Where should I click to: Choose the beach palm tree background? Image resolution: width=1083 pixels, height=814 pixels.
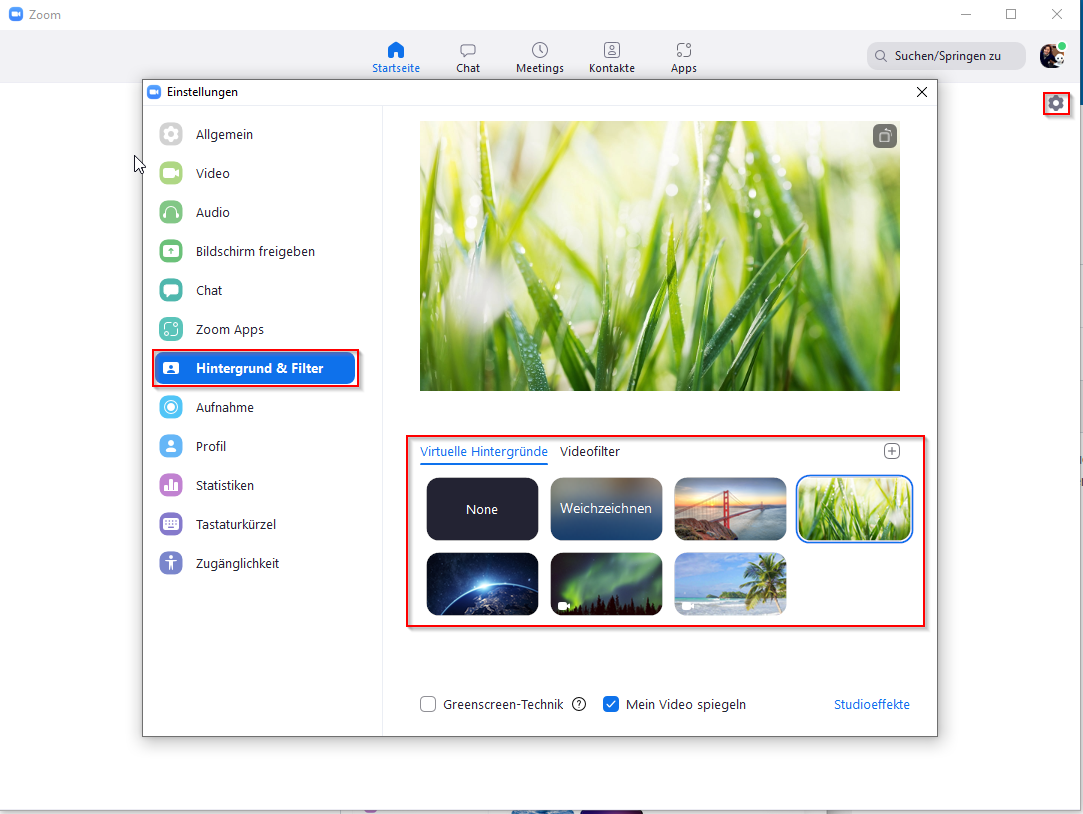(x=730, y=583)
